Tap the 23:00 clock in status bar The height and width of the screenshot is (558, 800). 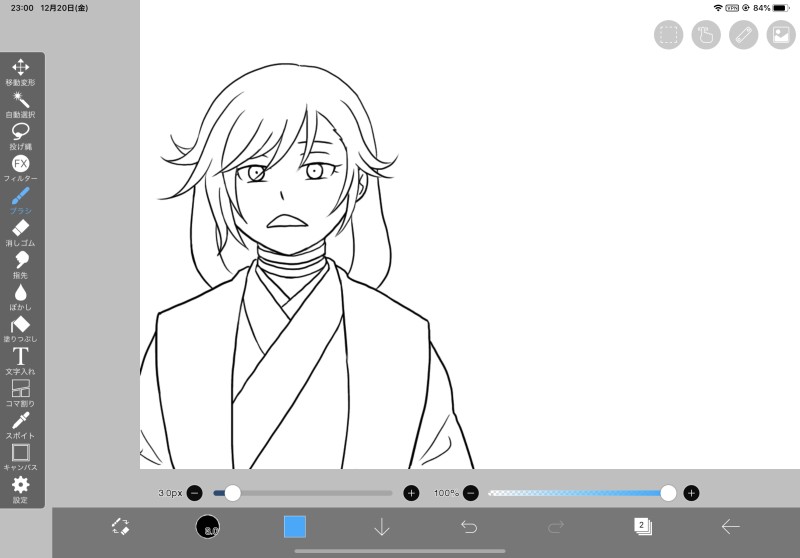tap(22, 8)
